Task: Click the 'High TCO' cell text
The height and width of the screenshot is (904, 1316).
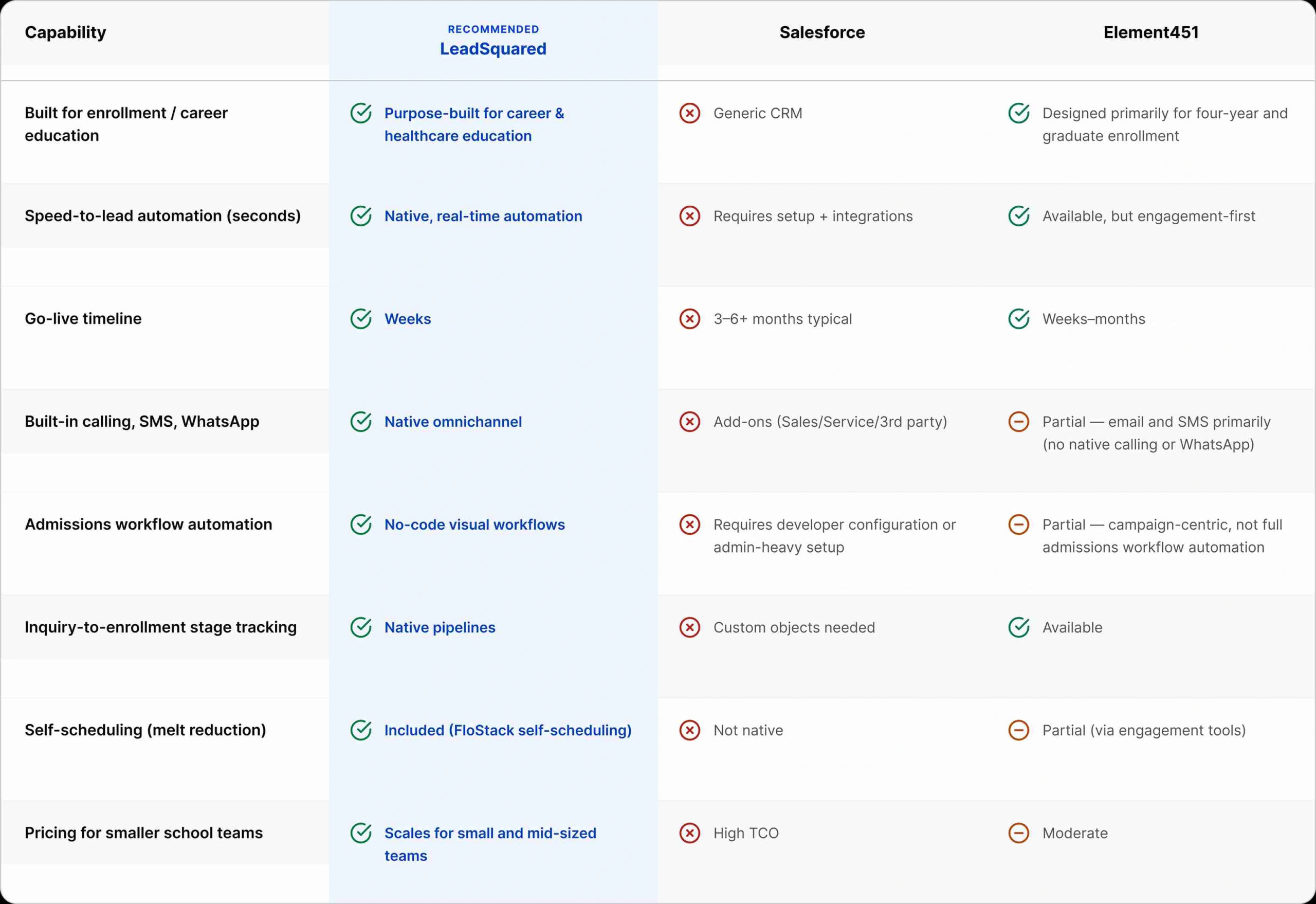Action: pos(746,833)
